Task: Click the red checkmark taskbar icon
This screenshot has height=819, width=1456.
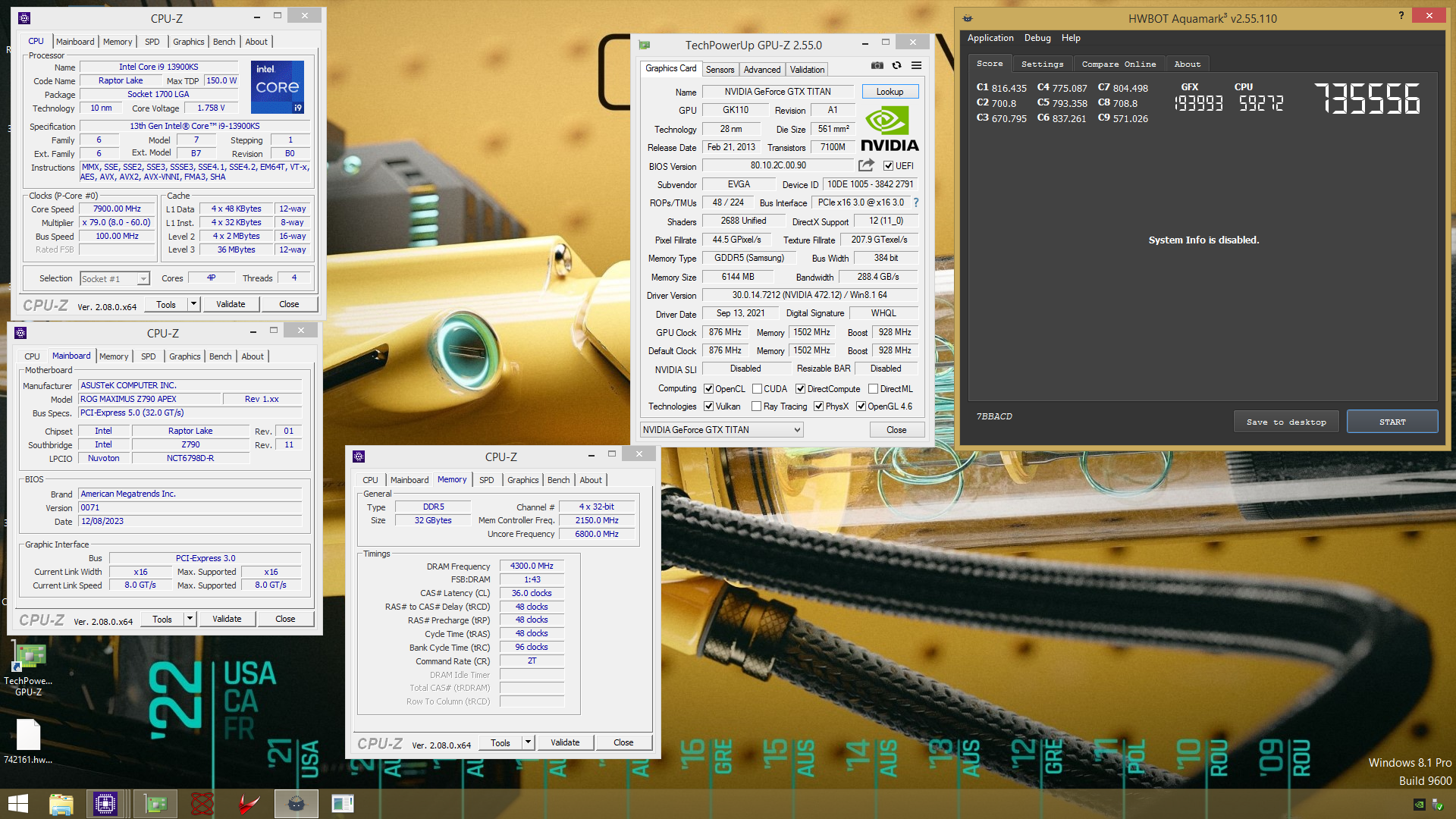Action: 249,804
